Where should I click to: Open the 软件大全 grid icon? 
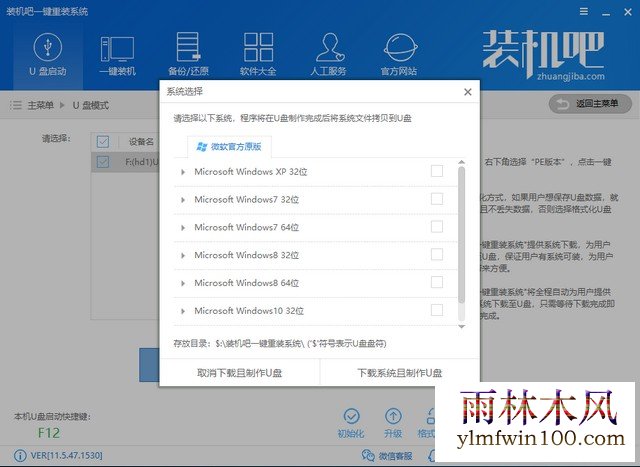(258, 47)
